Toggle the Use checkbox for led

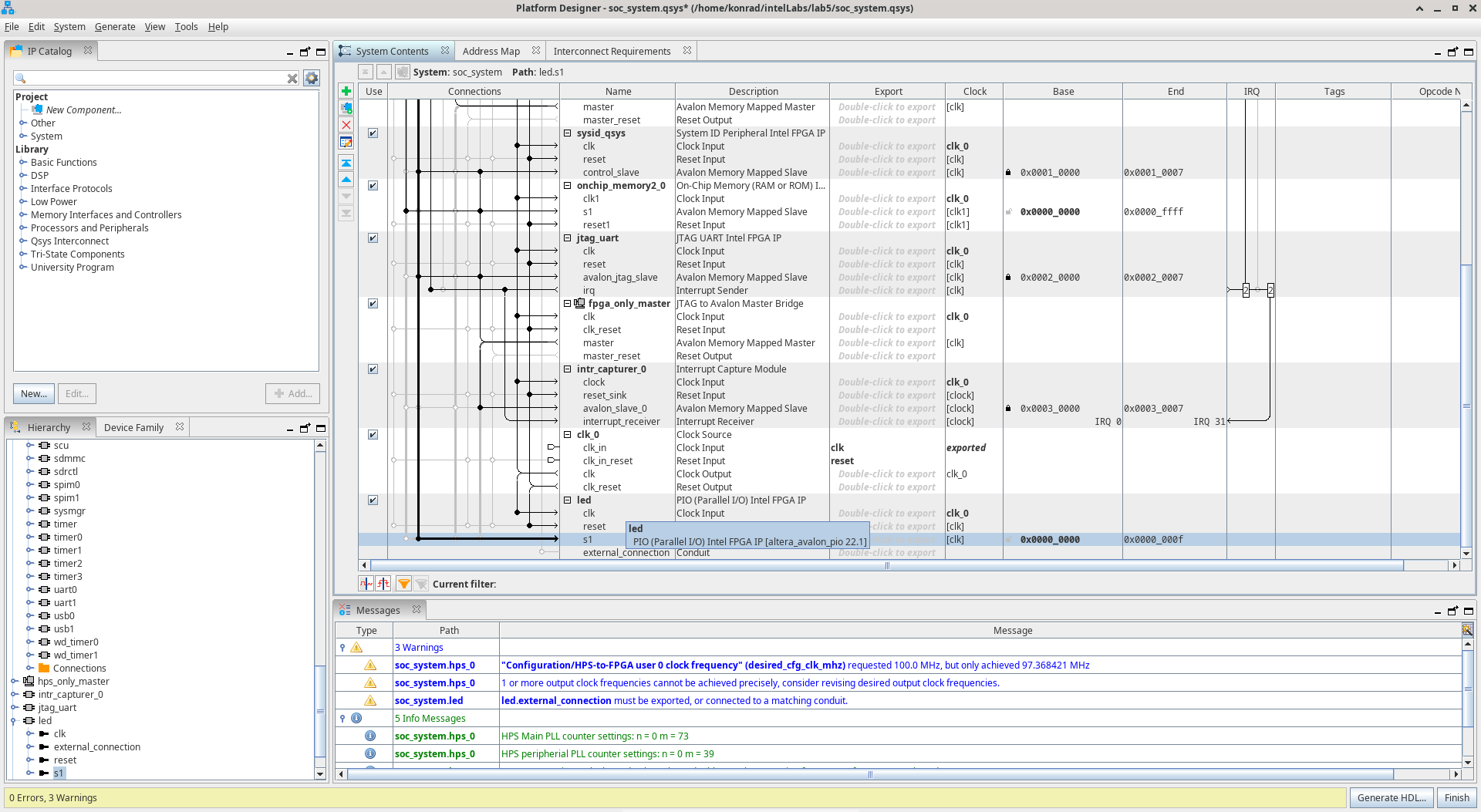(x=373, y=500)
